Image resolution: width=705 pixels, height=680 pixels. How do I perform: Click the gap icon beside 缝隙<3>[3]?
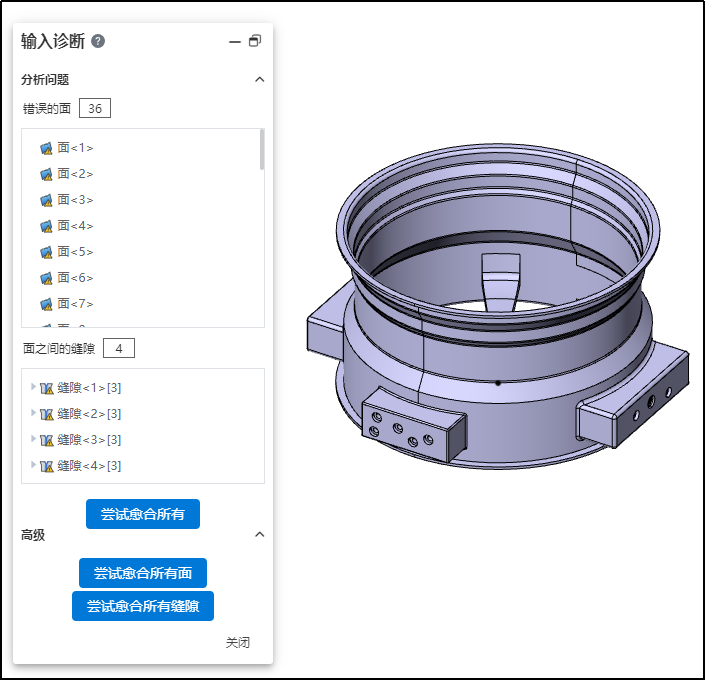[x=47, y=440]
